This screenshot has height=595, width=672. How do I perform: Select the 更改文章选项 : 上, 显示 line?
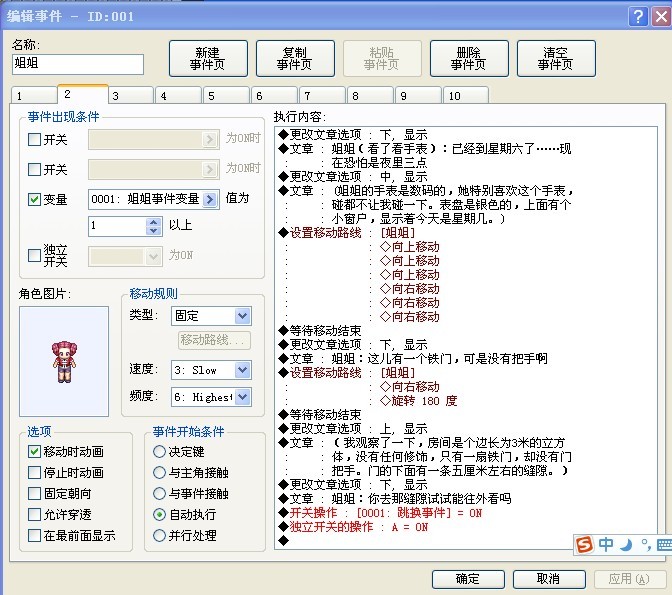(353, 428)
